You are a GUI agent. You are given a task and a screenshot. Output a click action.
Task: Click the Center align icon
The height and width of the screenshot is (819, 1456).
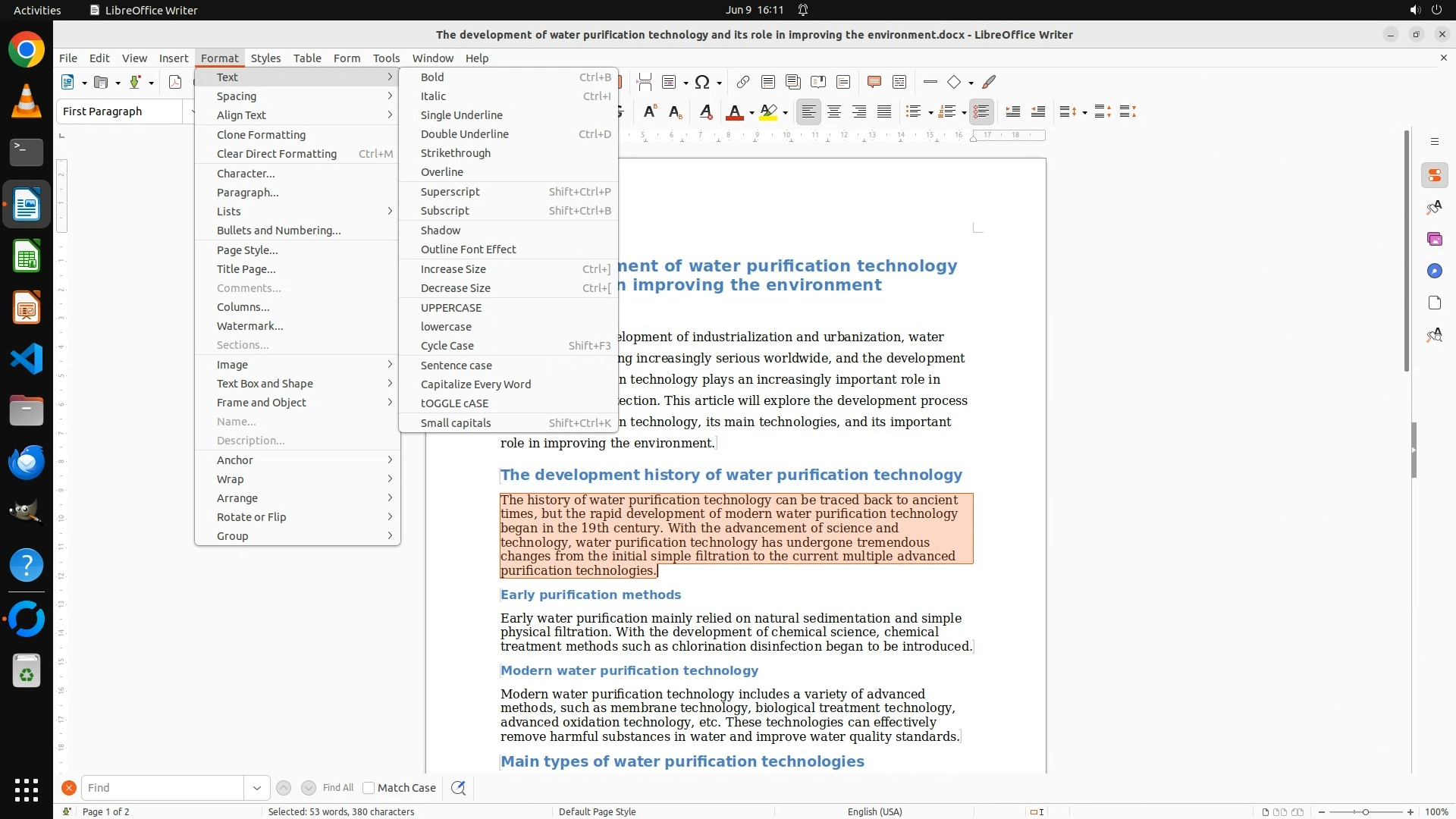(833, 112)
